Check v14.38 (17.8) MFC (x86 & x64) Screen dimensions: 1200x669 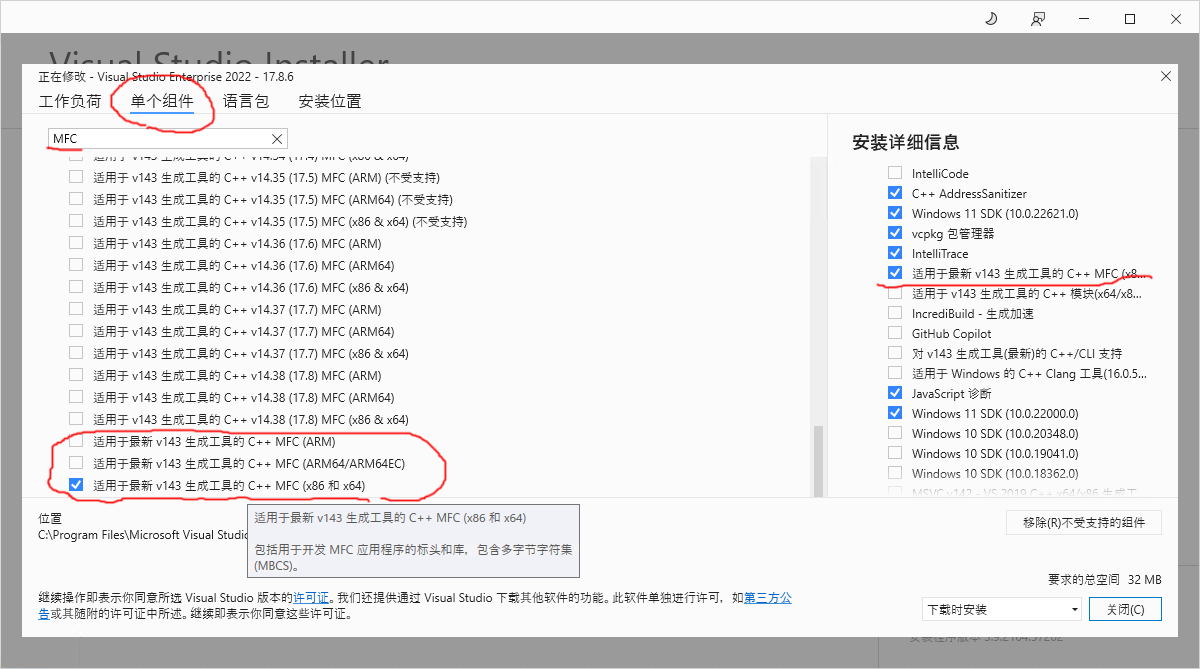pos(76,420)
